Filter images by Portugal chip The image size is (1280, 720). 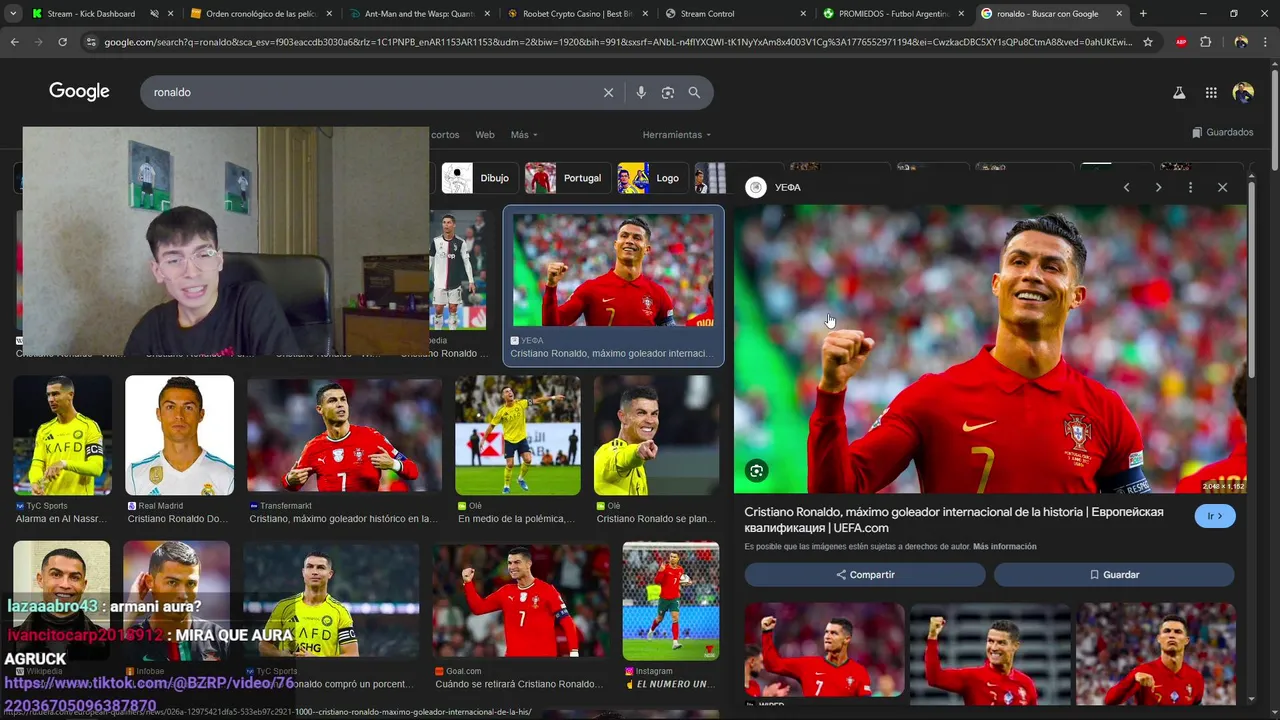[x=566, y=178]
